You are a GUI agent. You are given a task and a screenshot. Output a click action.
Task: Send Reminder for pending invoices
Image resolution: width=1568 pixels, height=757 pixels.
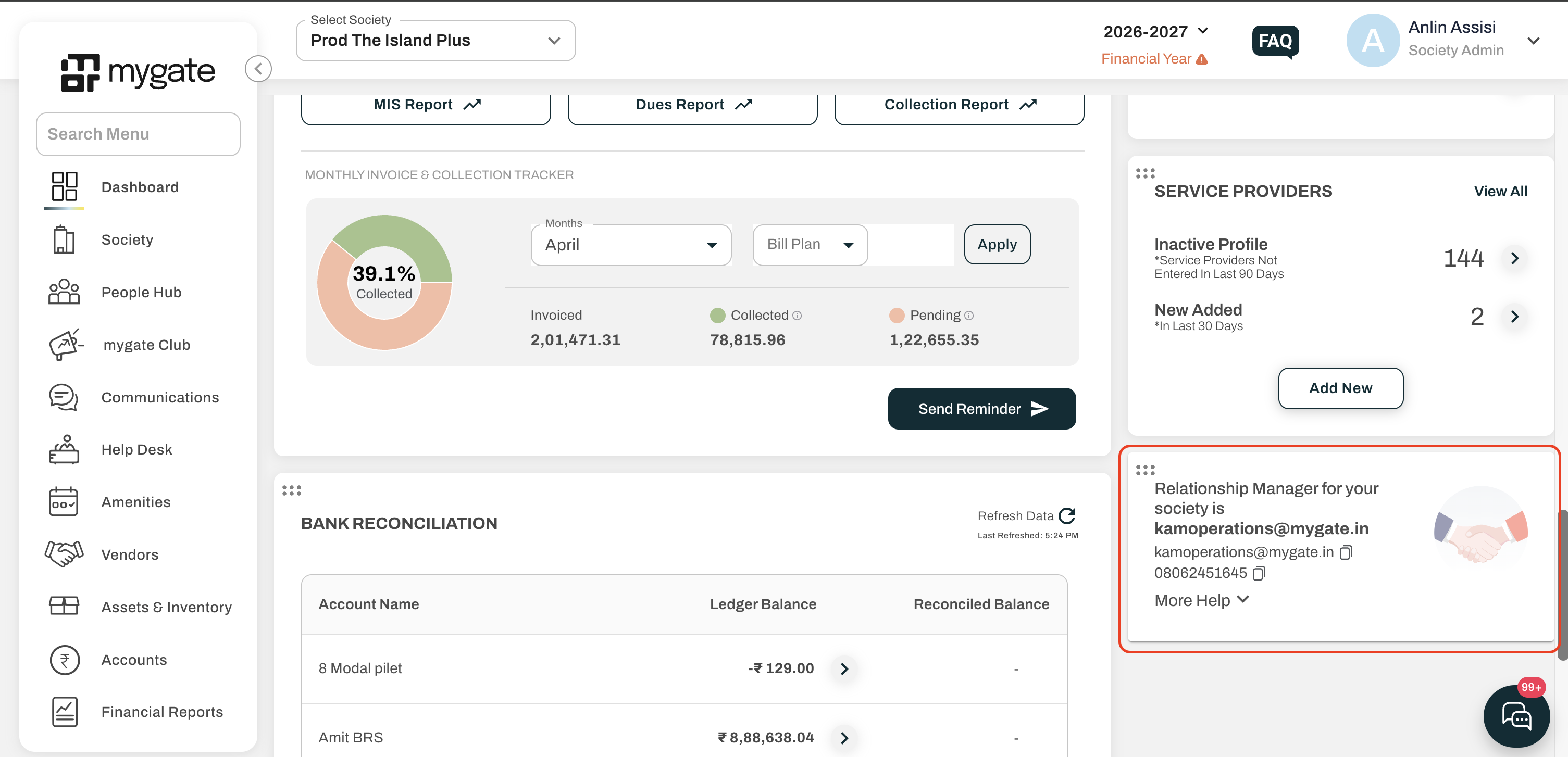[x=982, y=409]
